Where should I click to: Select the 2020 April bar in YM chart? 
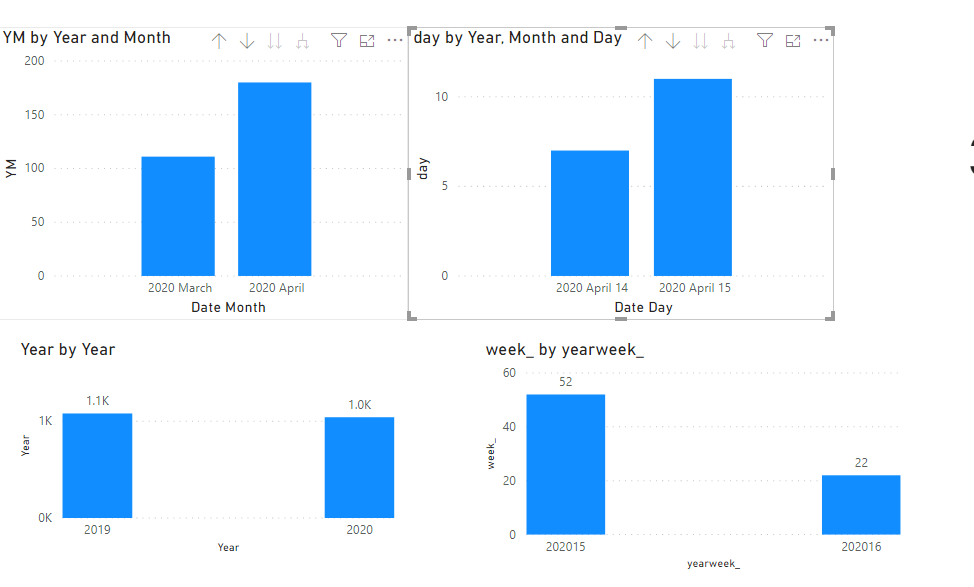tap(275, 179)
